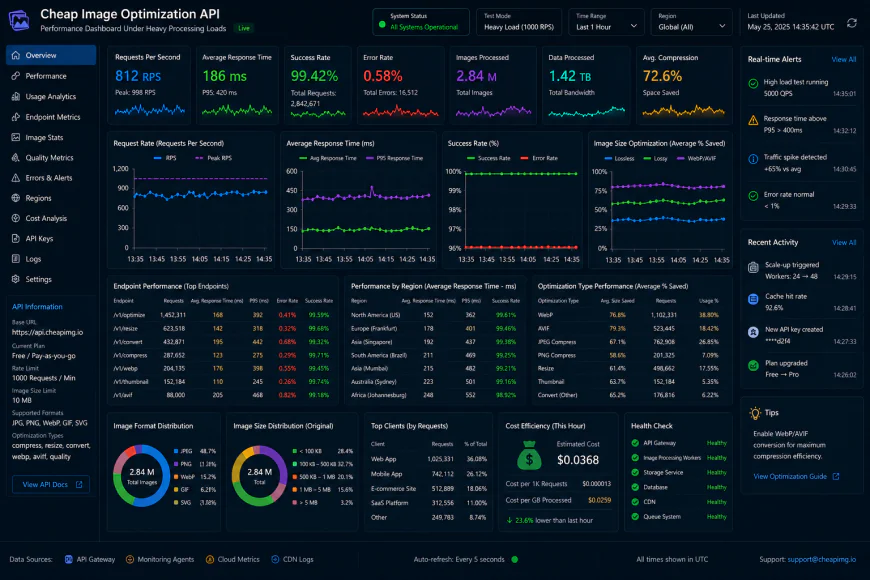Click View All in Recent Activity
The image size is (870, 580).
tap(843, 243)
